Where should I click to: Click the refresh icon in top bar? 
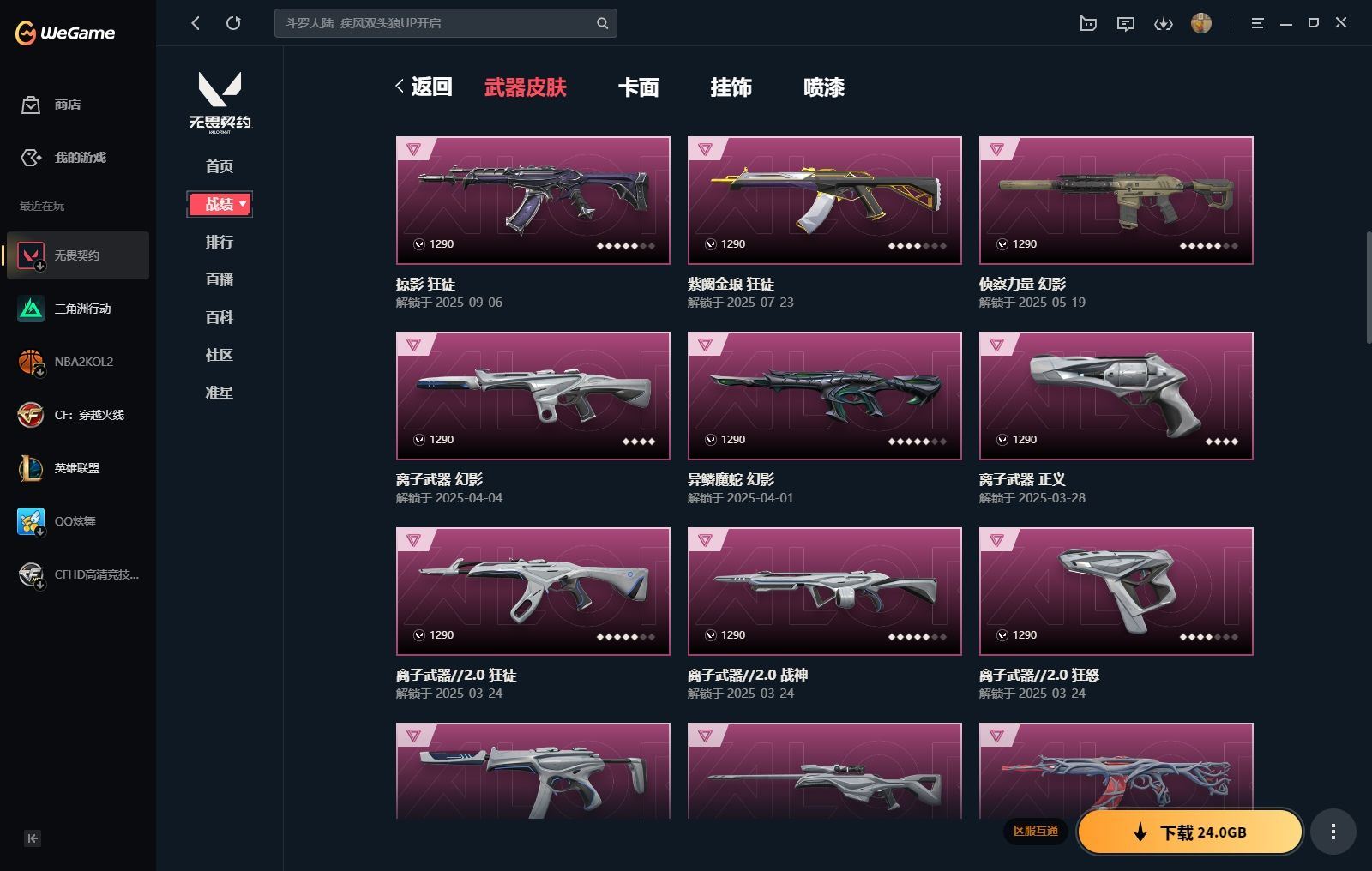(x=233, y=23)
